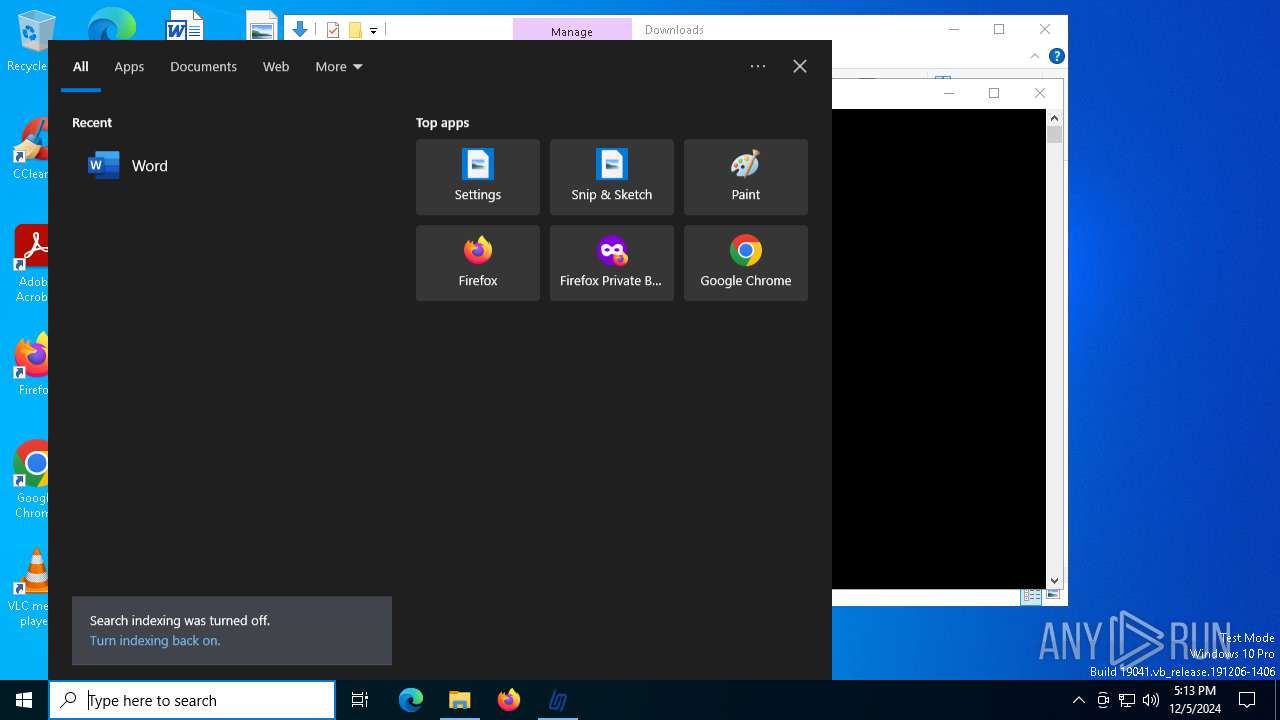Open network status tray icon
This screenshot has height=720, width=1280.
(1127, 700)
